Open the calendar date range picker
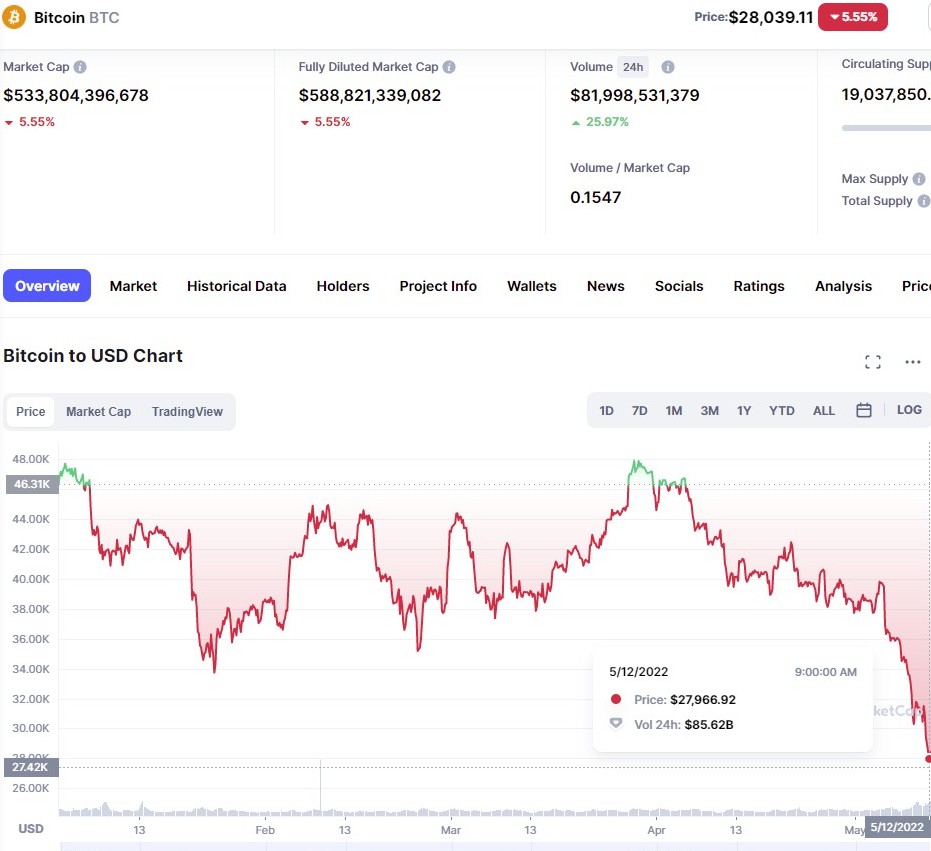Screen dimensions: 931x851 coord(864,410)
